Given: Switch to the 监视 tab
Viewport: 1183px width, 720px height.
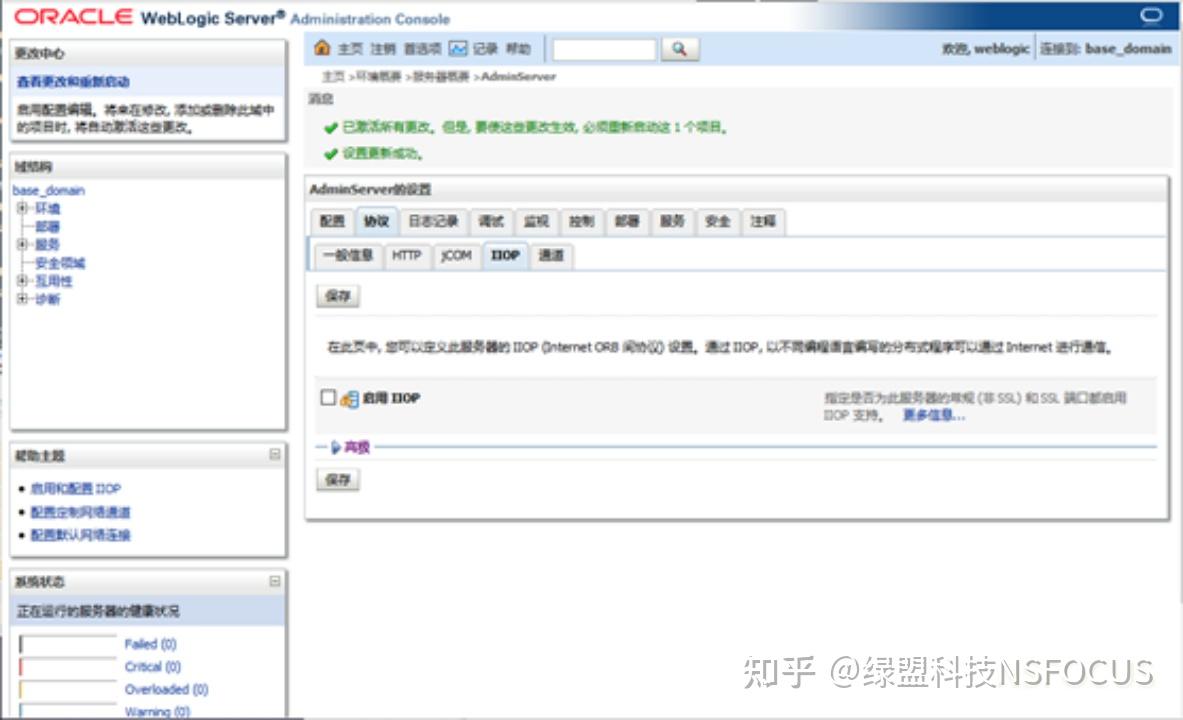Looking at the screenshot, I should [x=536, y=221].
